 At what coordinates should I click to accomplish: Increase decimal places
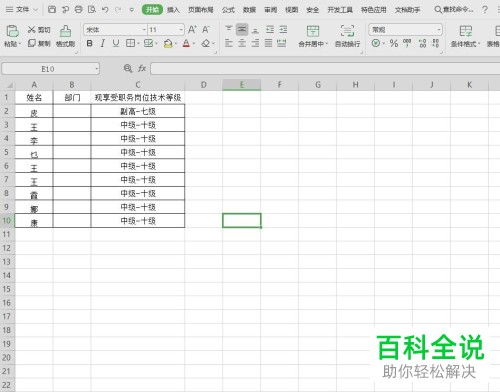(422, 43)
